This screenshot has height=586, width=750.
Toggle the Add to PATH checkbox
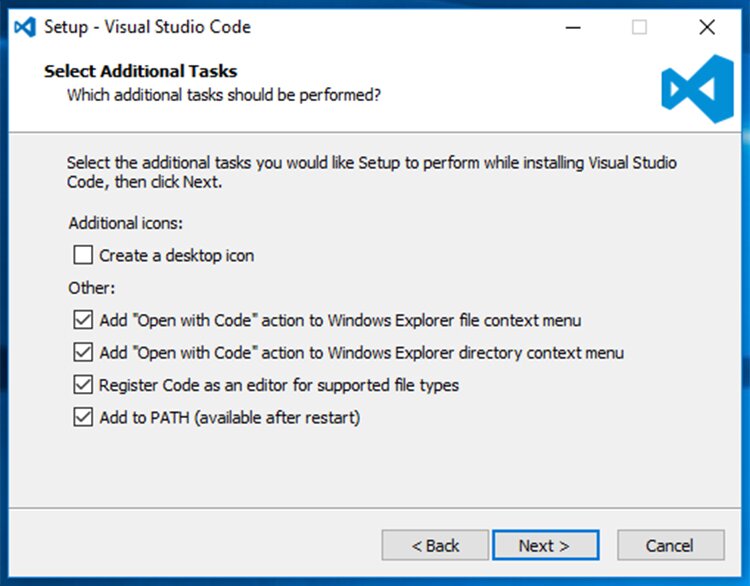point(83,417)
